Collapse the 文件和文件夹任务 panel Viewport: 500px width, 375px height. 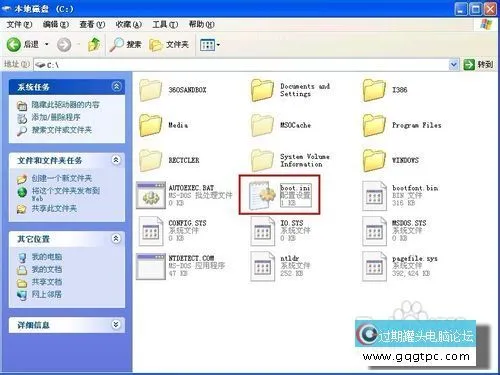pyautogui.click(x=116, y=160)
